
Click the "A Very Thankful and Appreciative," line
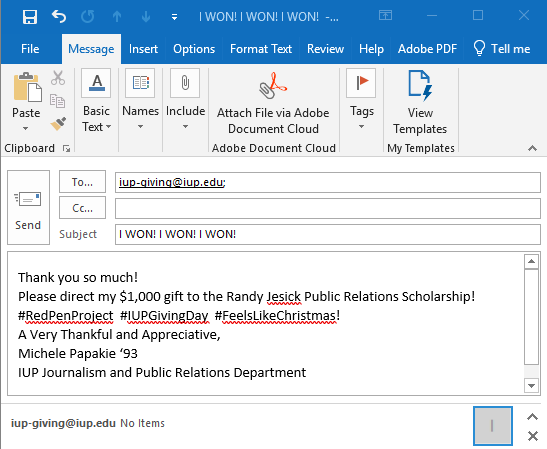click(x=119, y=335)
